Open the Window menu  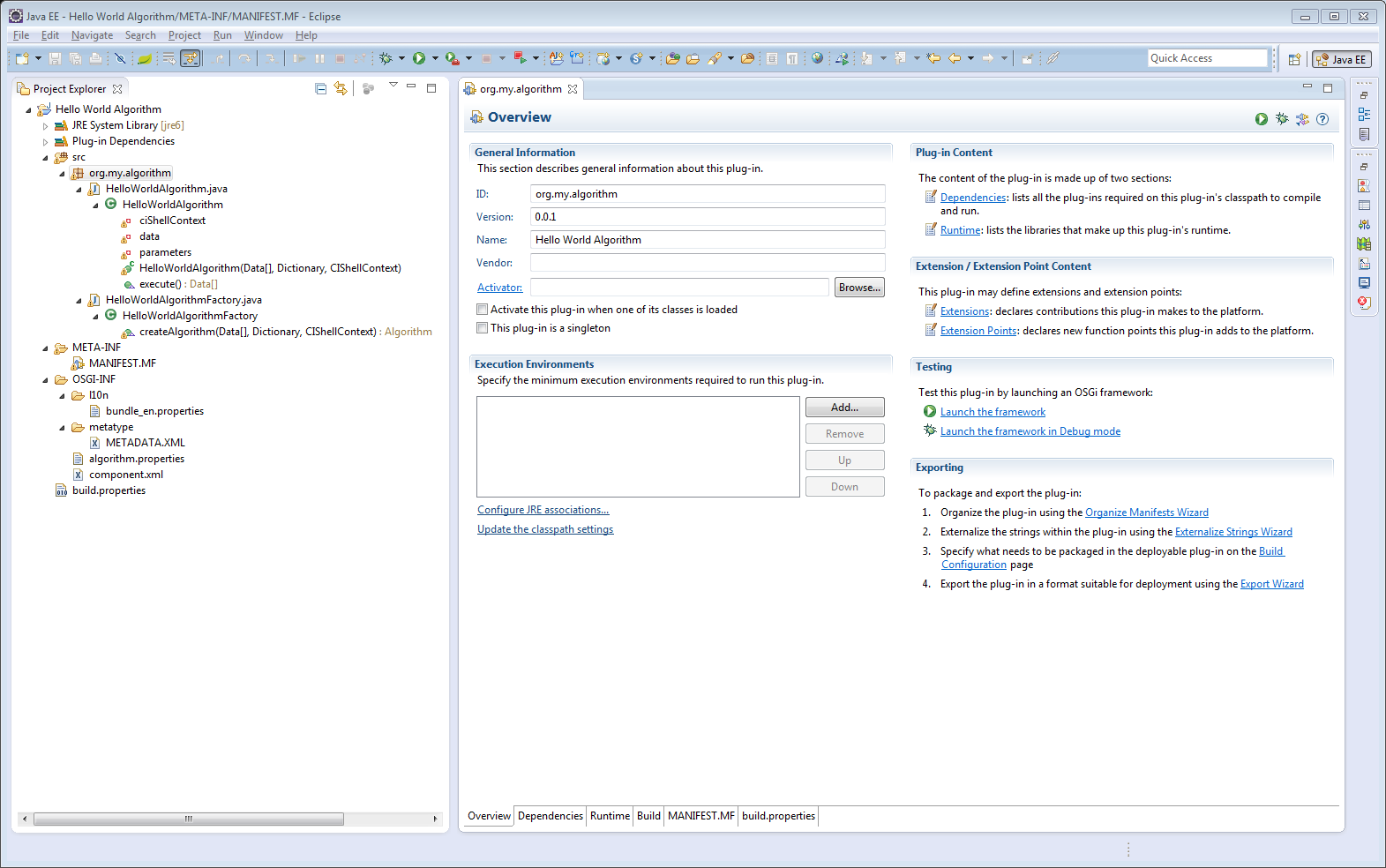point(263,35)
